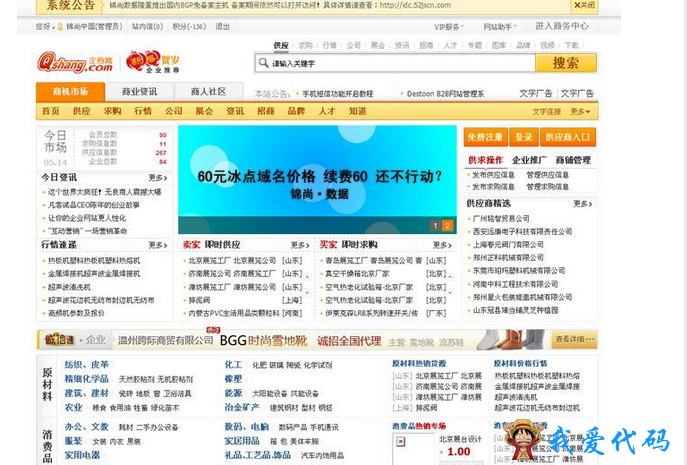
Task: Click the broken image placeholder near 1.00
Action: click(400, 441)
